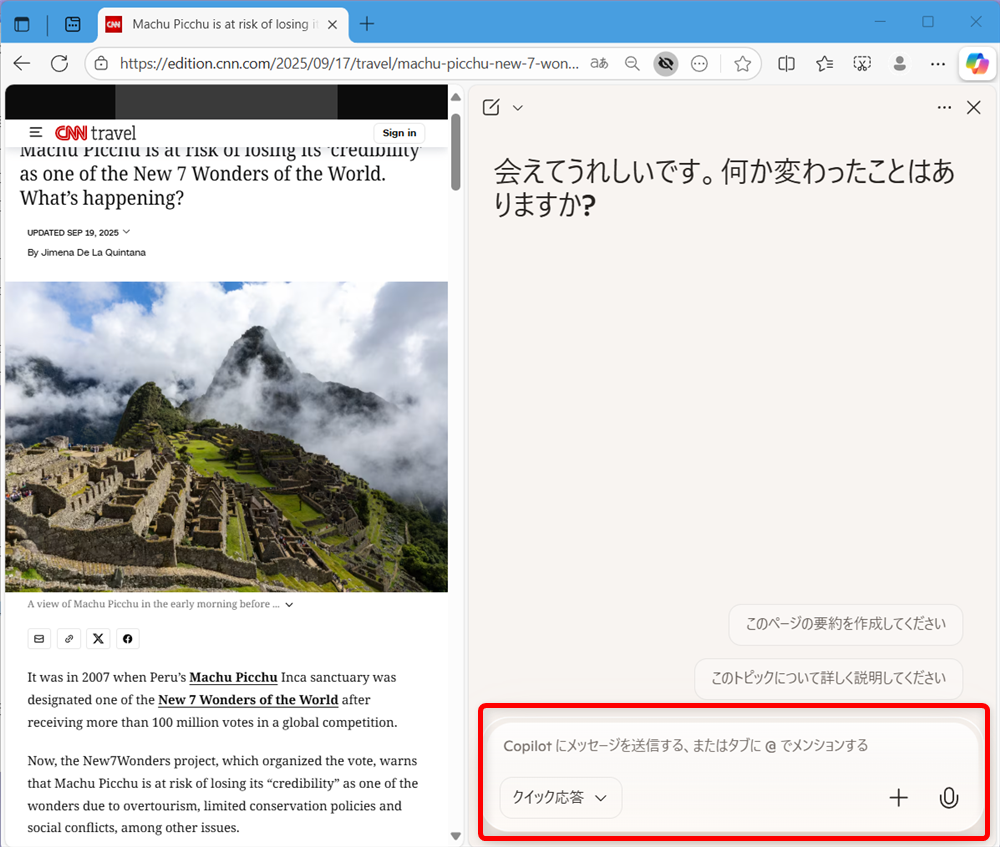This screenshot has height=847, width=1000.
Task: Add page to favorites with the star icon
Action: (742, 63)
